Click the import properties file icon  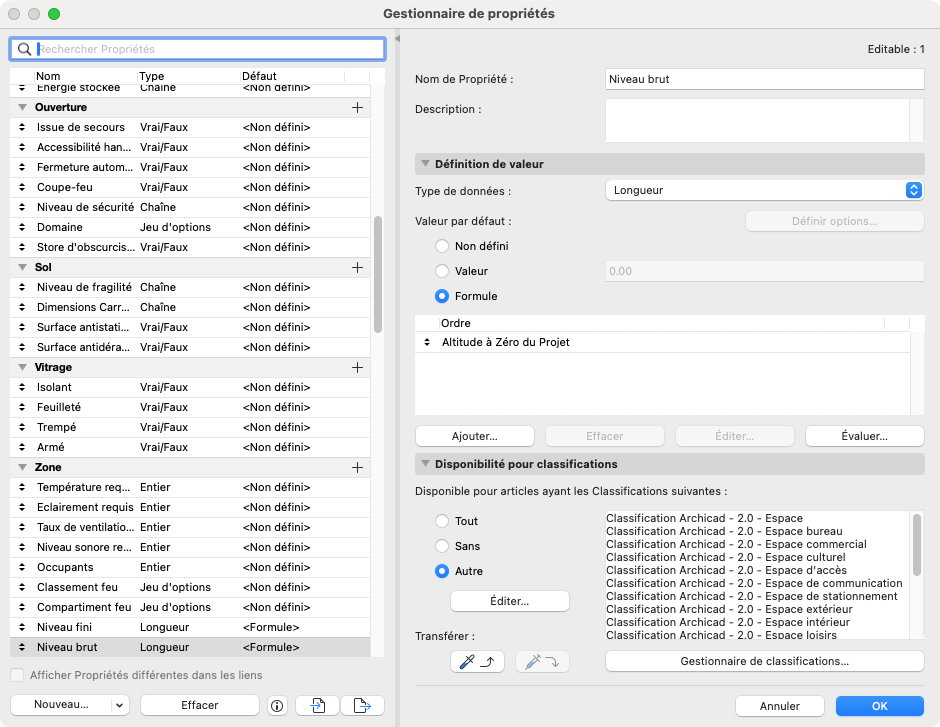point(318,705)
